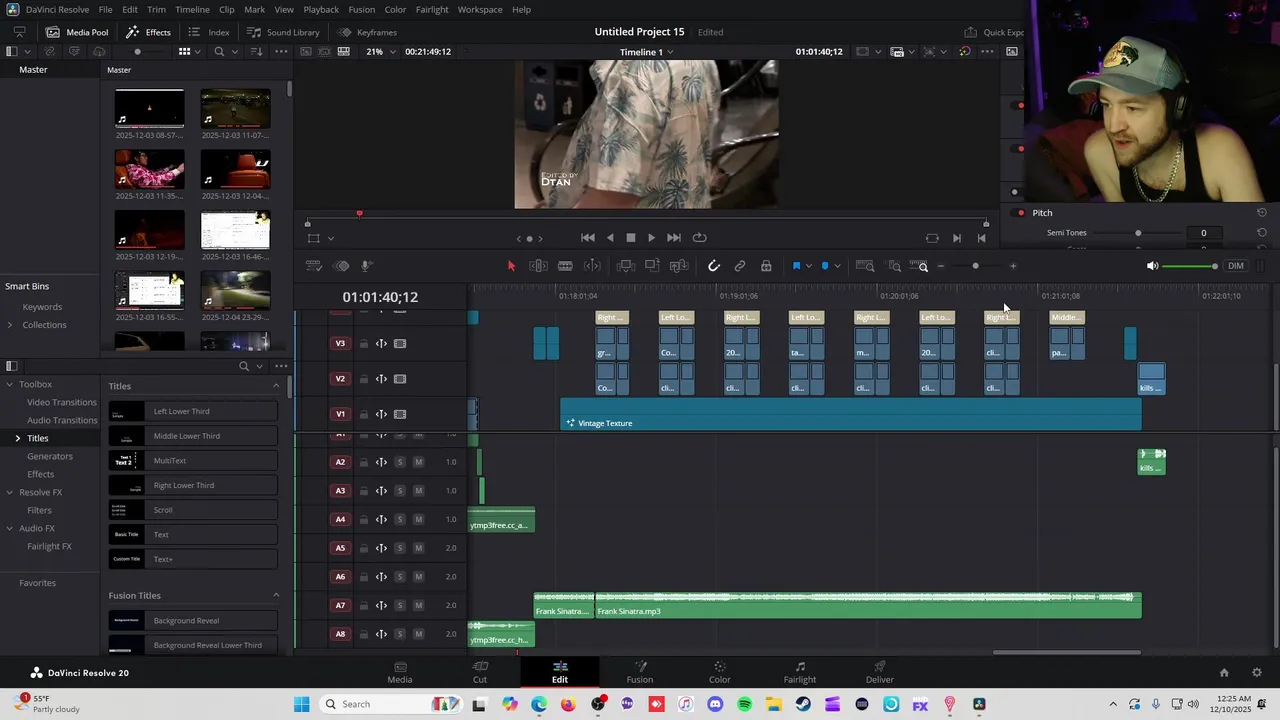The height and width of the screenshot is (720, 1280).
Task: Select the Text+ title preset
Action: click(x=193, y=559)
